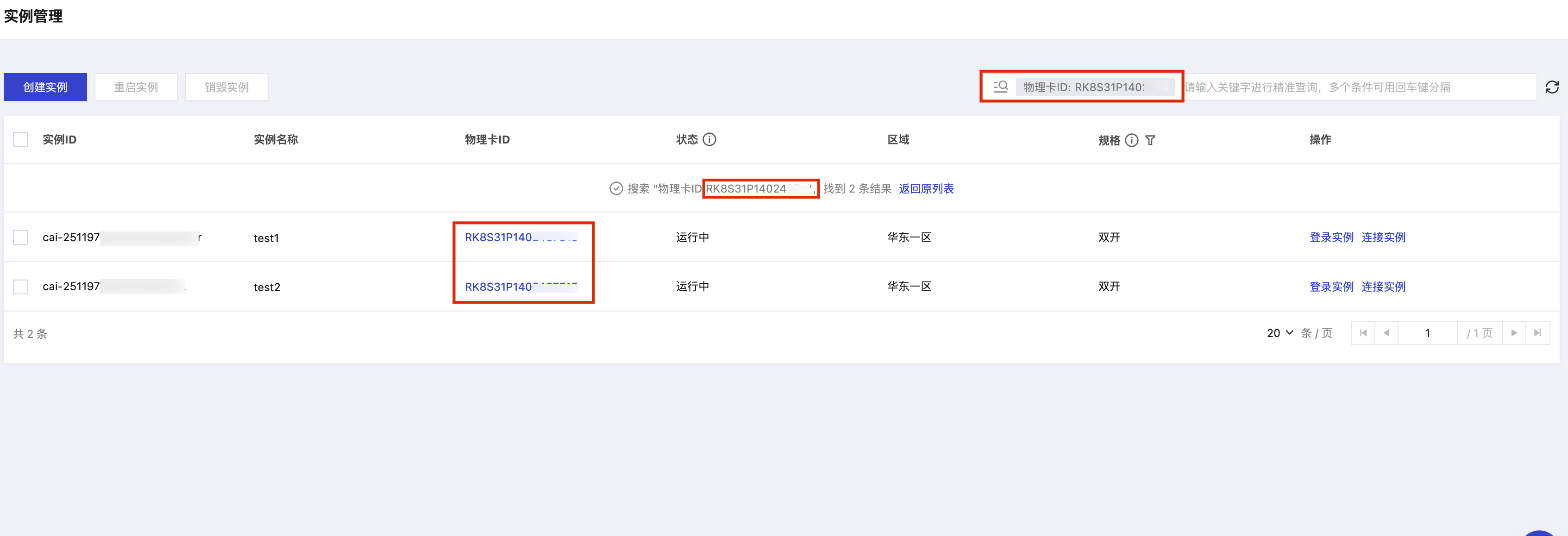Open physical card ID link in test2 row
The image size is (1568, 536).
(521, 287)
